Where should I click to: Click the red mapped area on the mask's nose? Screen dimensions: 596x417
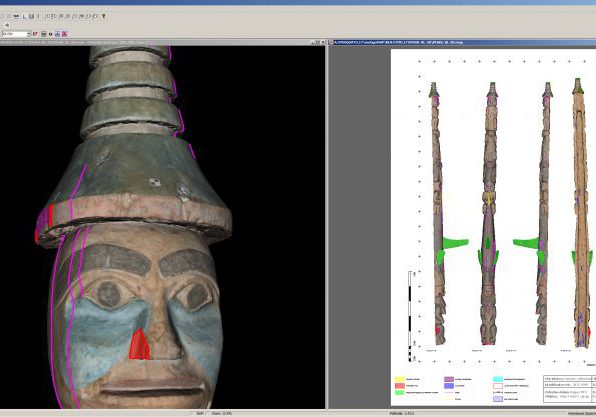[x=139, y=344]
